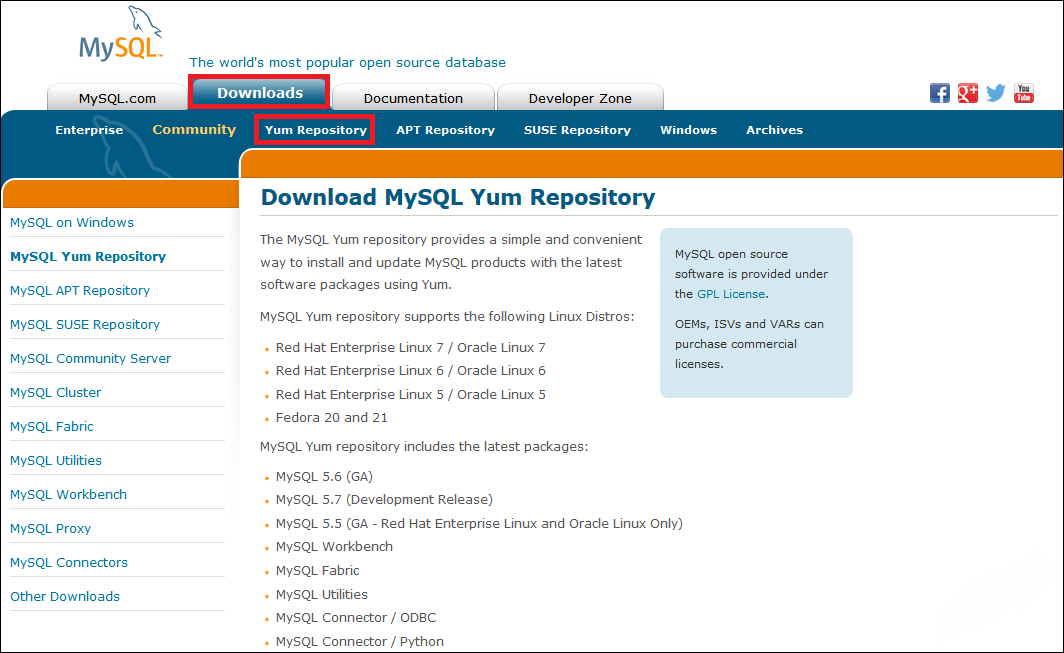Image resolution: width=1064 pixels, height=653 pixels.
Task: Click the MySQL dolphin logo
Action: [x=121, y=34]
